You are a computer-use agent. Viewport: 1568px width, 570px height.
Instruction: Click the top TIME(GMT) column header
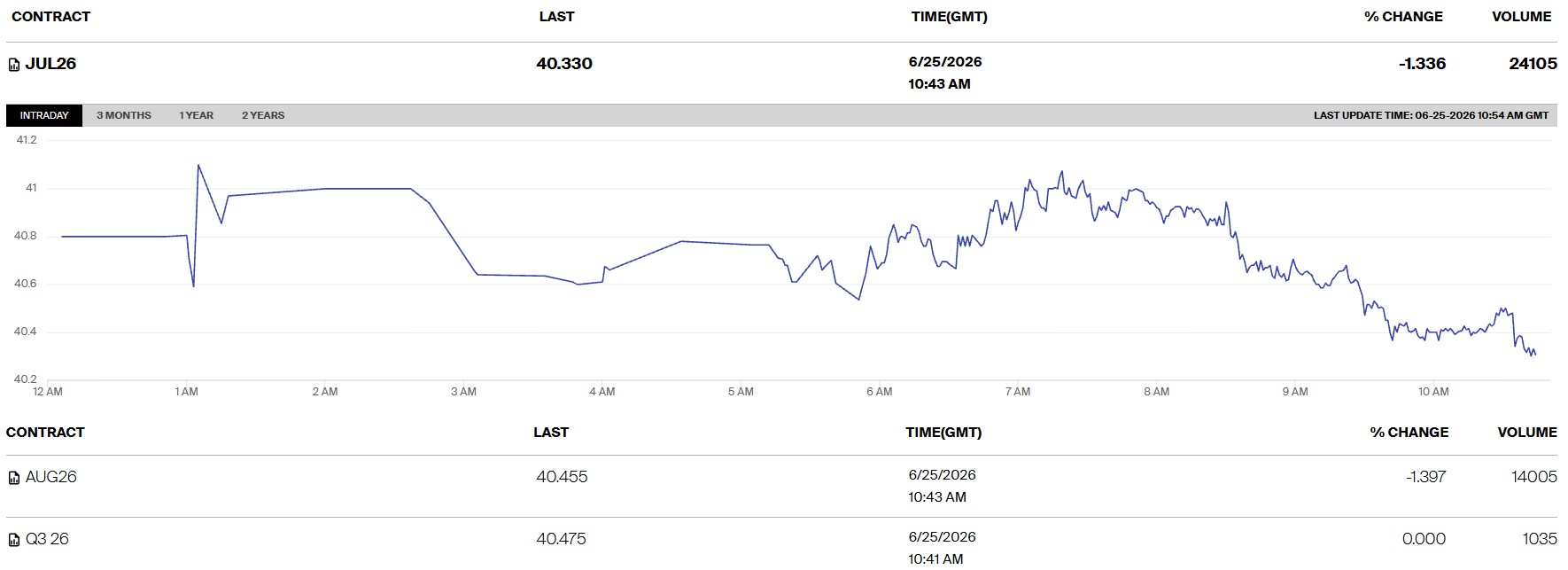(949, 16)
